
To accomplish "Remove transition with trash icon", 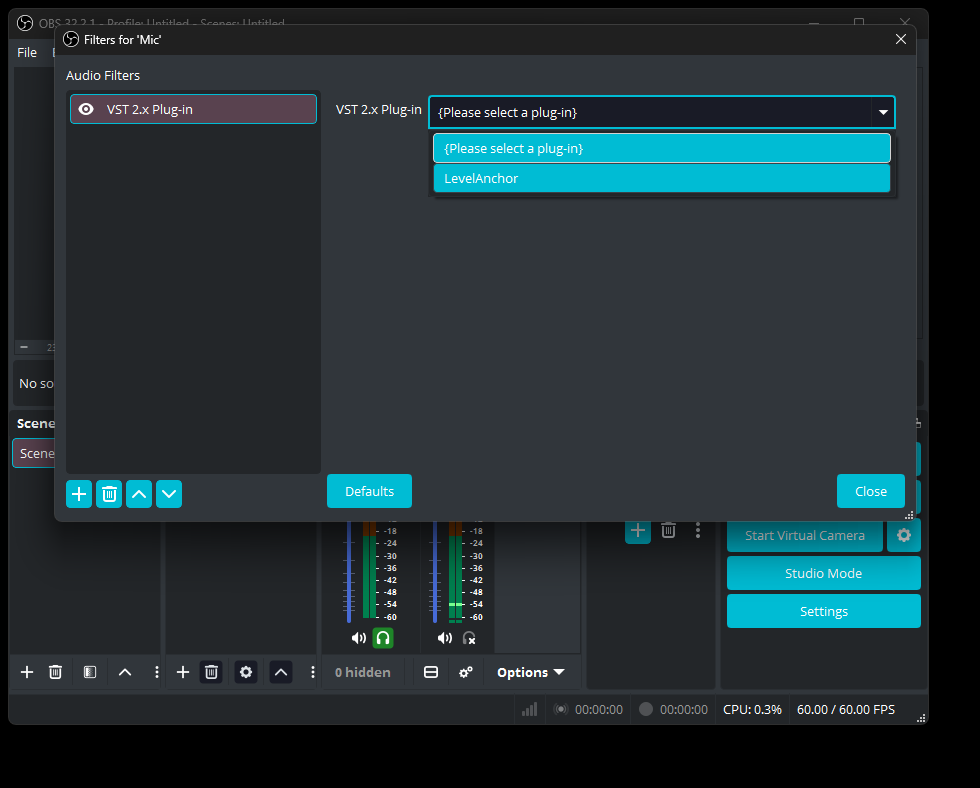I will tap(669, 531).
